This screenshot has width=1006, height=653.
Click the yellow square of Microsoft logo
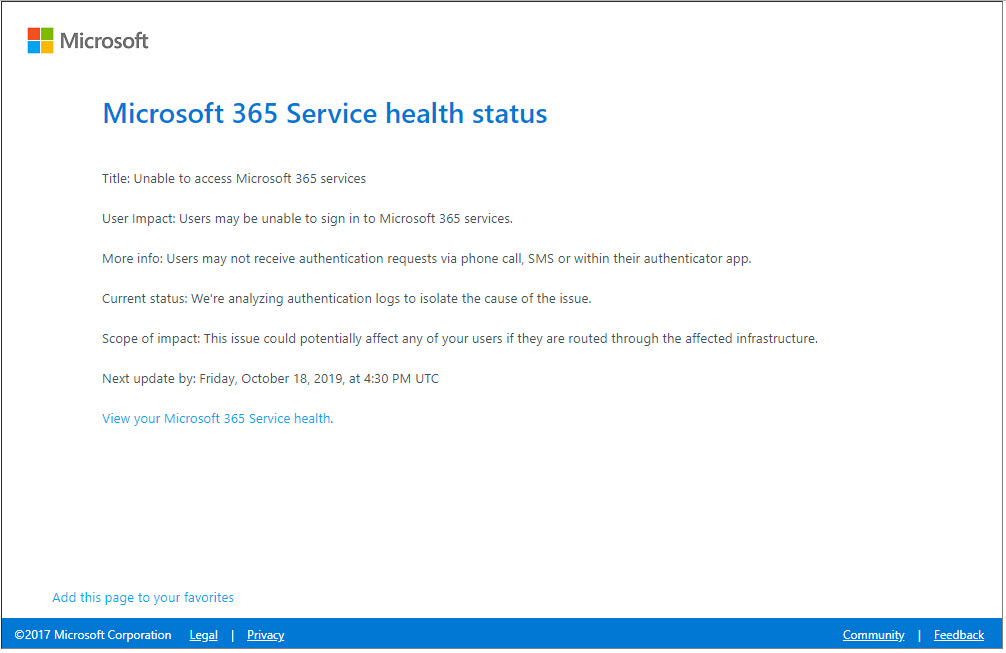47,47
